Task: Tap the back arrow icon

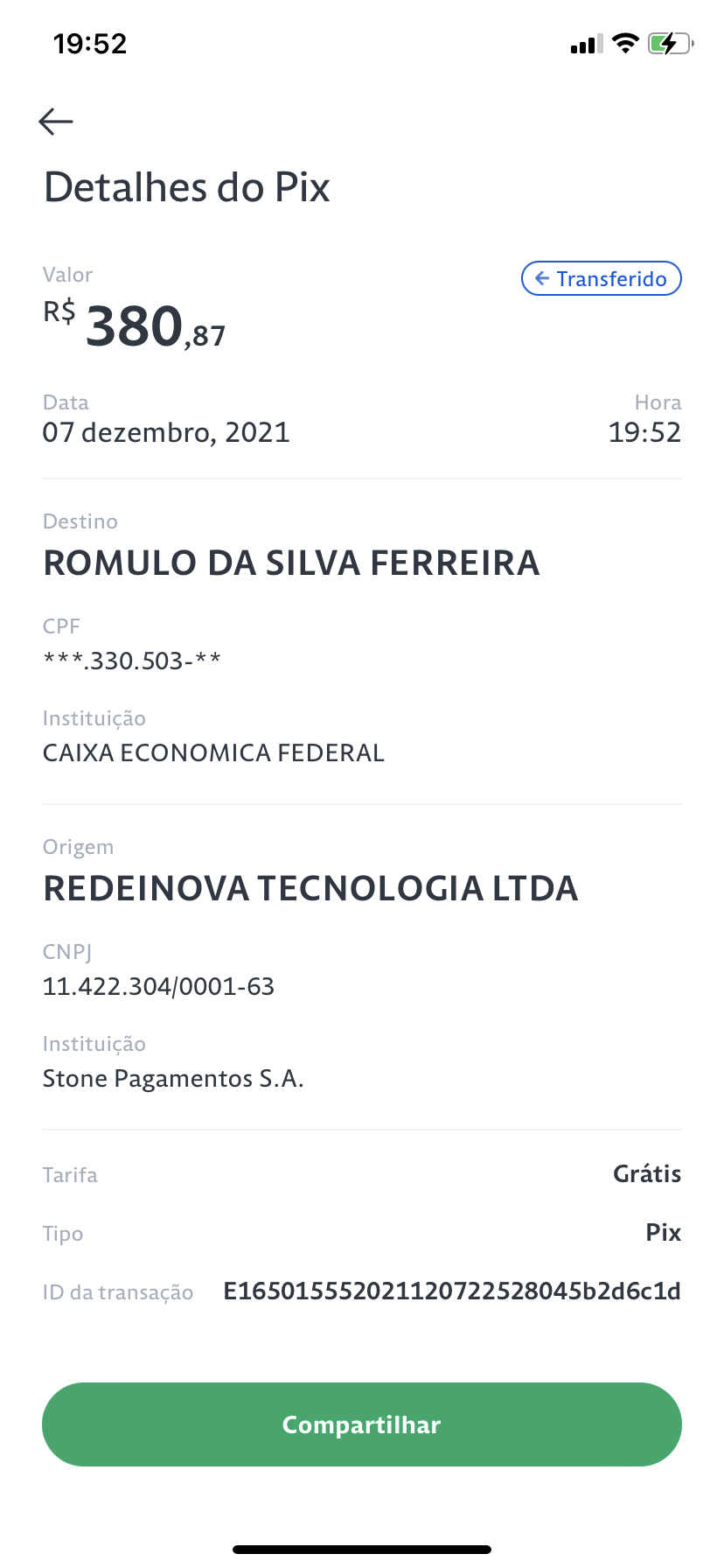Action: (x=56, y=122)
